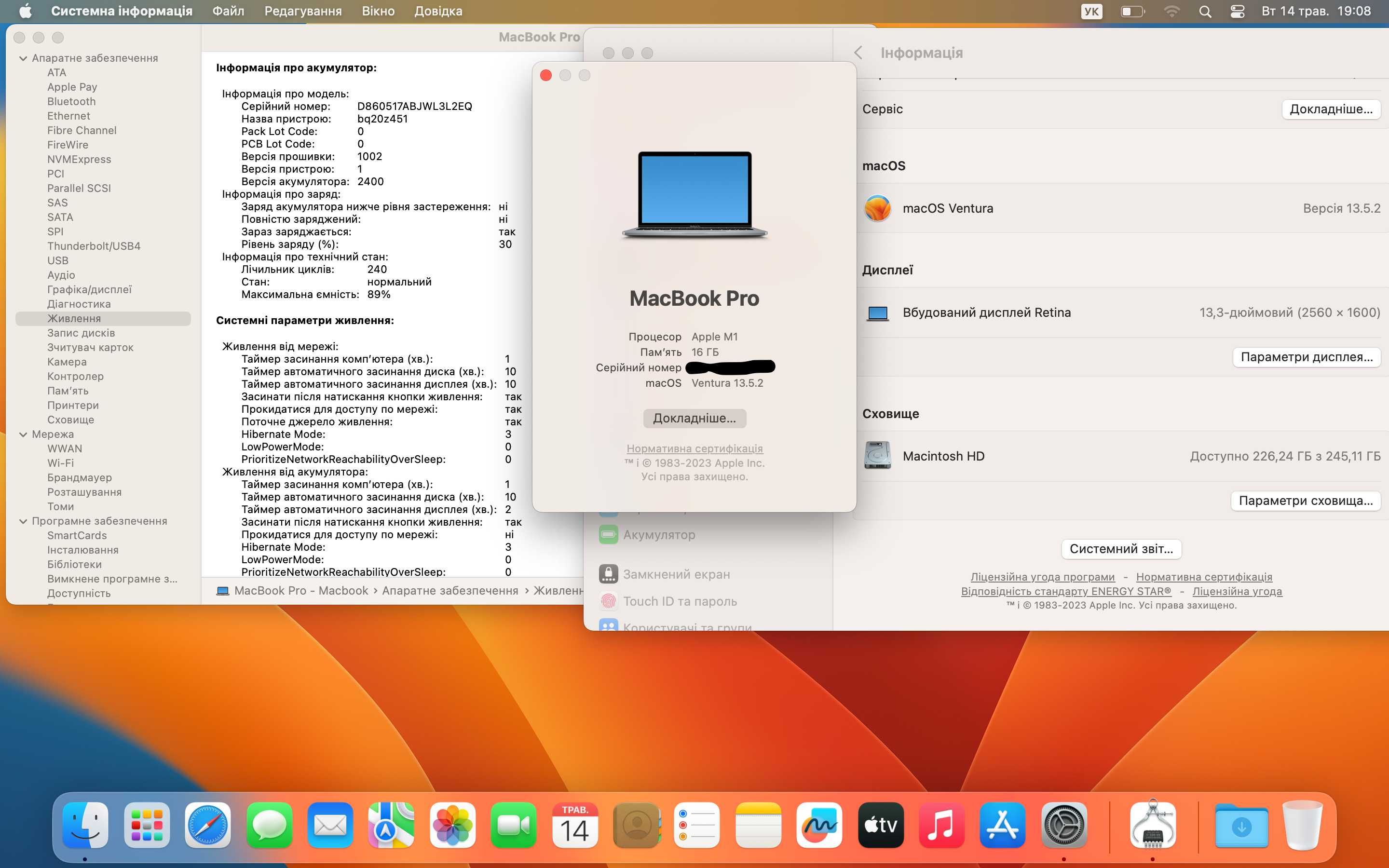Open Photos app in Dock
This screenshot has height=868, width=1389.
(x=452, y=825)
